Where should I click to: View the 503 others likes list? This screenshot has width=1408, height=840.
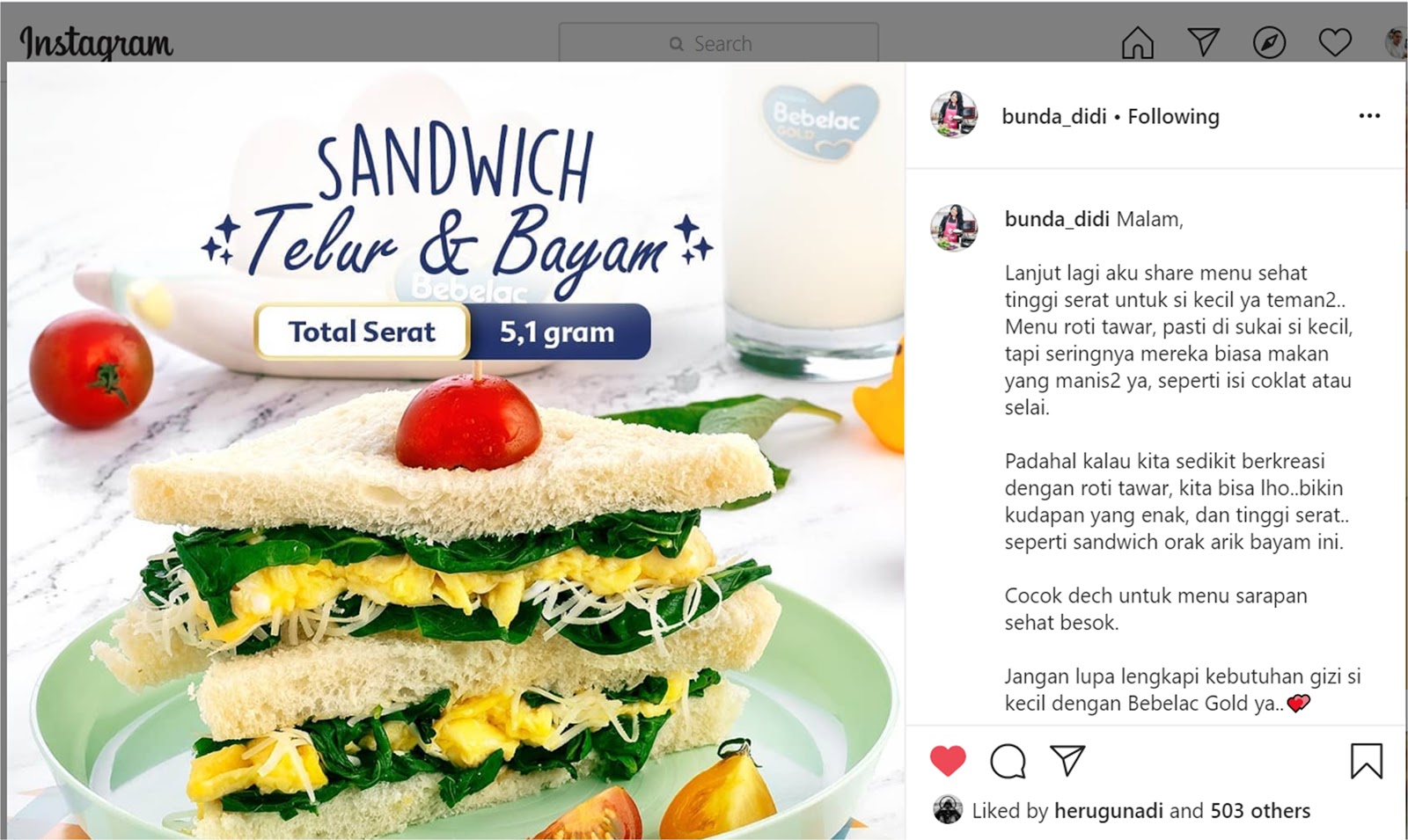click(1260, 811)
